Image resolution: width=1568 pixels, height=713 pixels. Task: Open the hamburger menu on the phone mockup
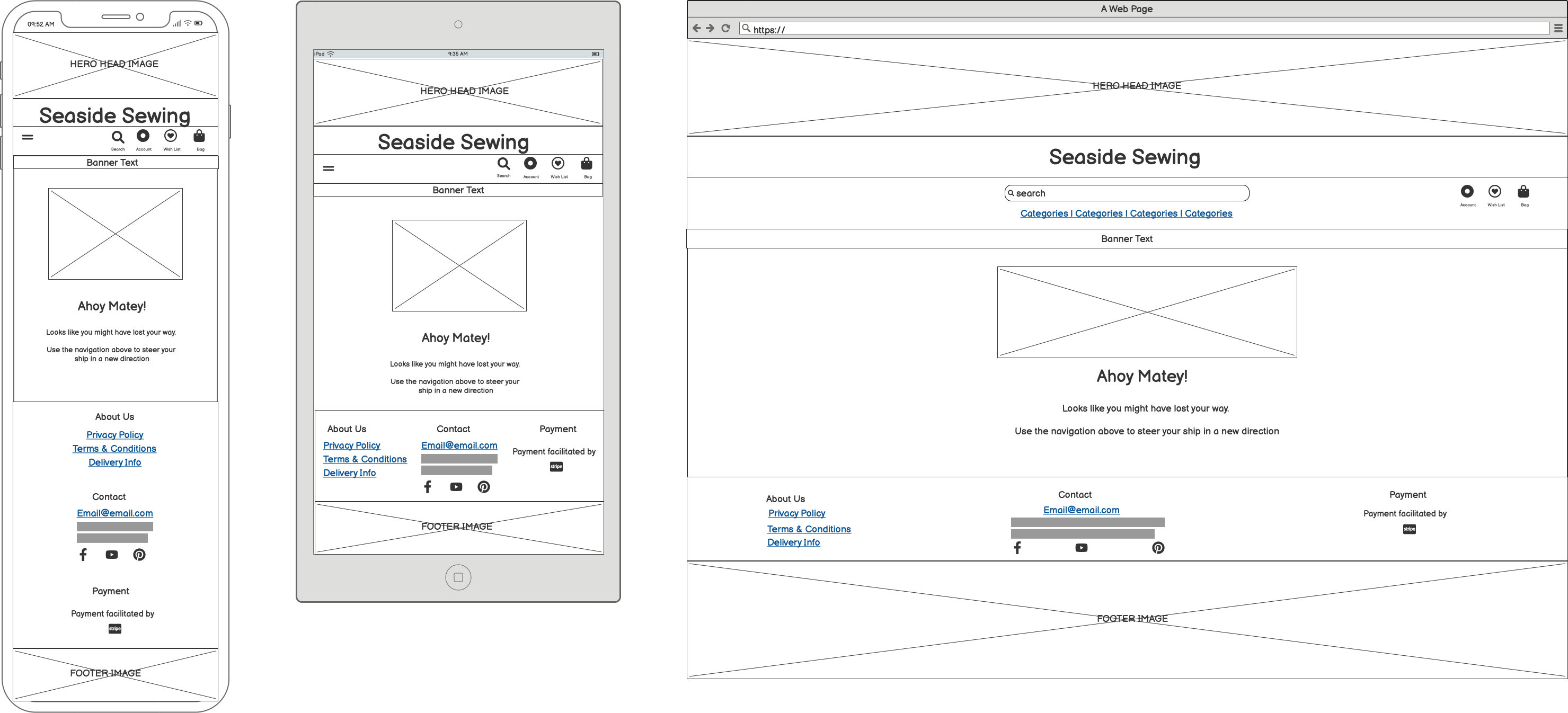click(x=28, y=138)
